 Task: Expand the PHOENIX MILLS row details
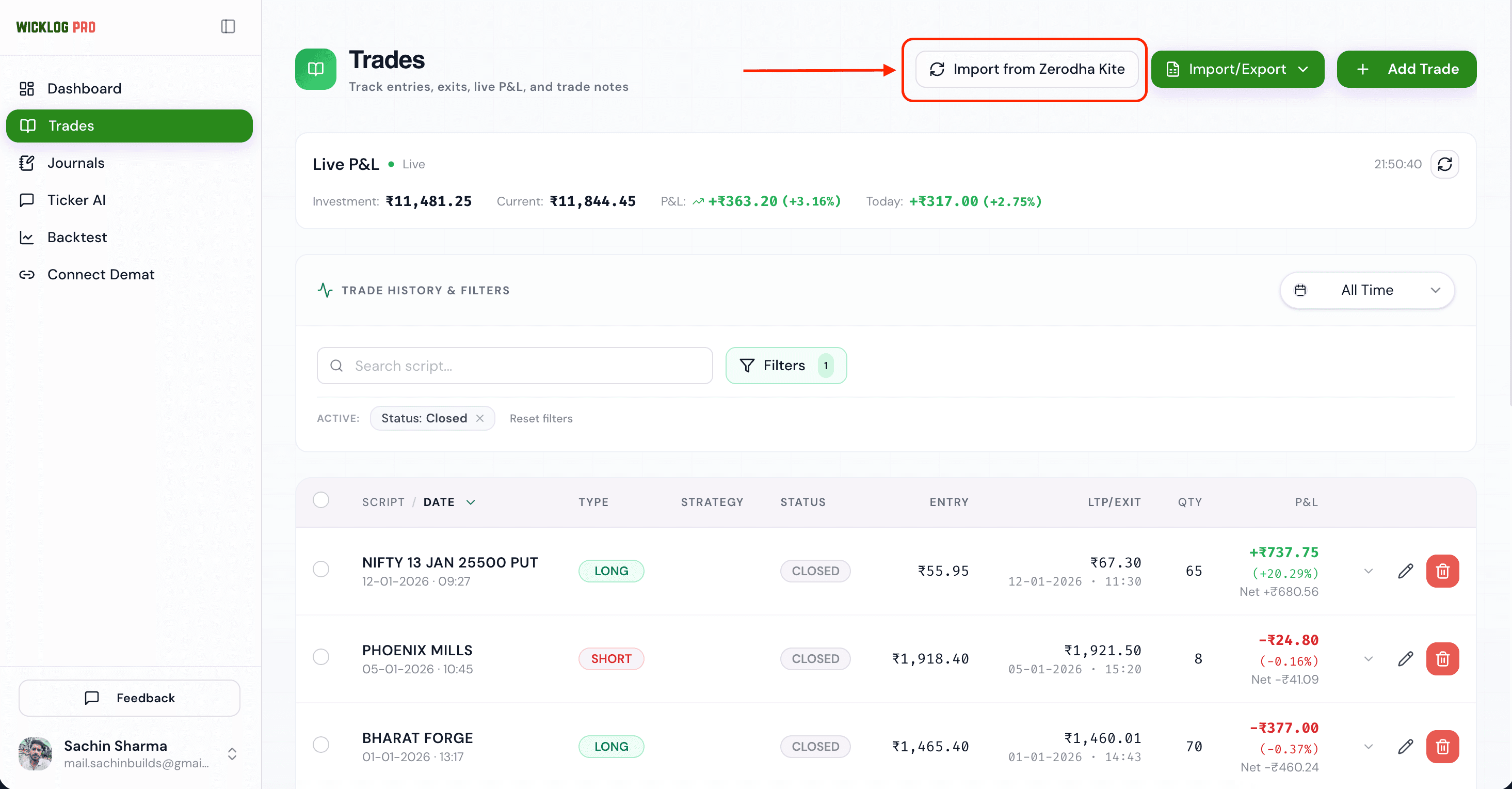(1368, 658)
